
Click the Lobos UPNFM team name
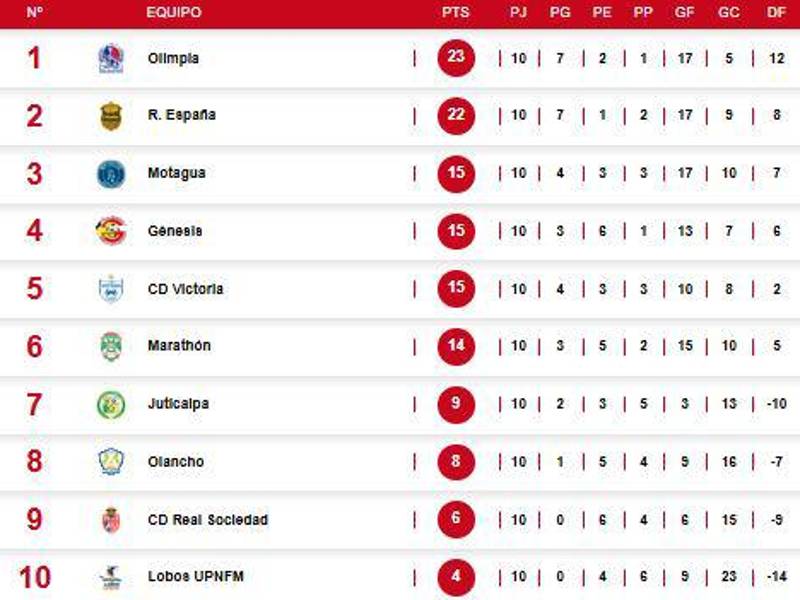pyautogui.click(x=195, y=577)
